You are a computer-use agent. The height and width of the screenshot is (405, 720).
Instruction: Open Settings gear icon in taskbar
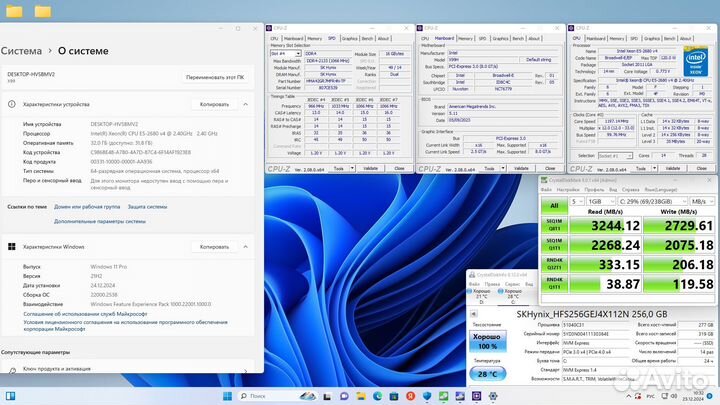click(x=493, y=396)
